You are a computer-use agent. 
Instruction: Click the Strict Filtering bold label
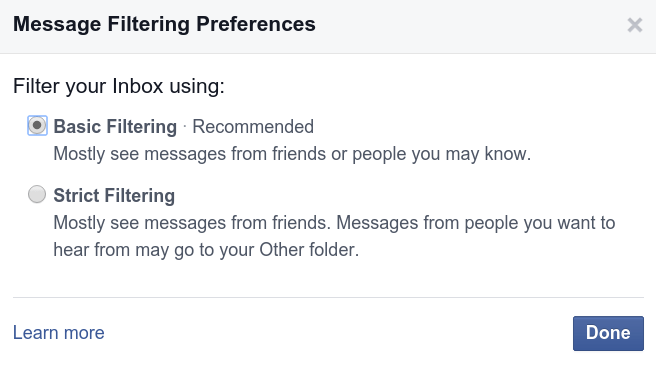114,195
